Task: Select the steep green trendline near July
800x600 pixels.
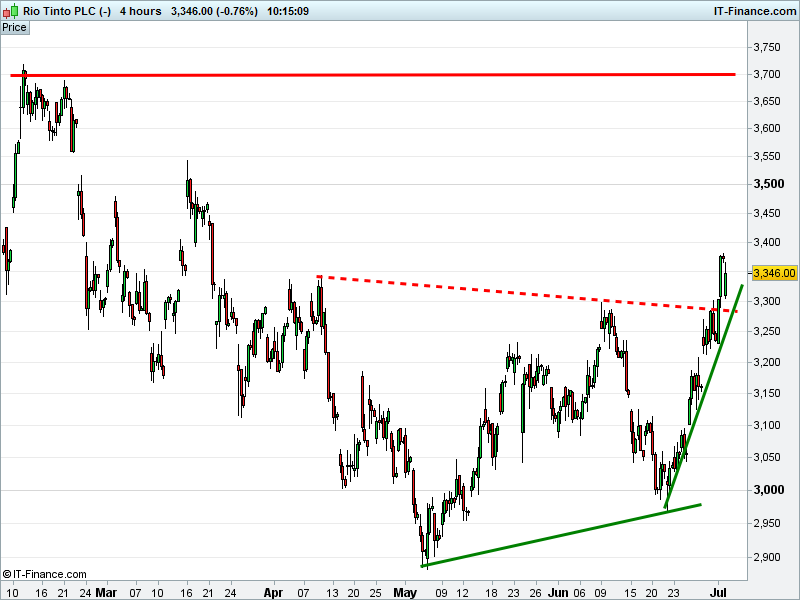Action: 704,396
